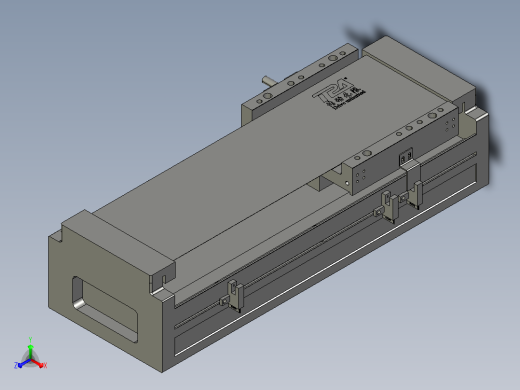Select the rounded slot opening on the end plate
The image size is (520, 390).
[x=105, y=309]
